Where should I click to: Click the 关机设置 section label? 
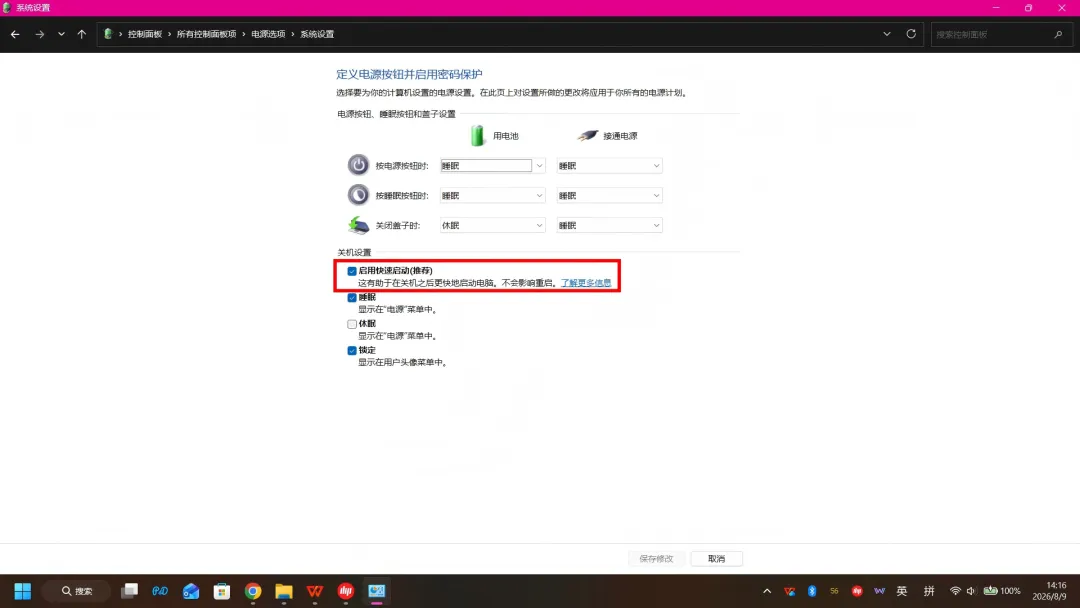[x=354, y=253]
